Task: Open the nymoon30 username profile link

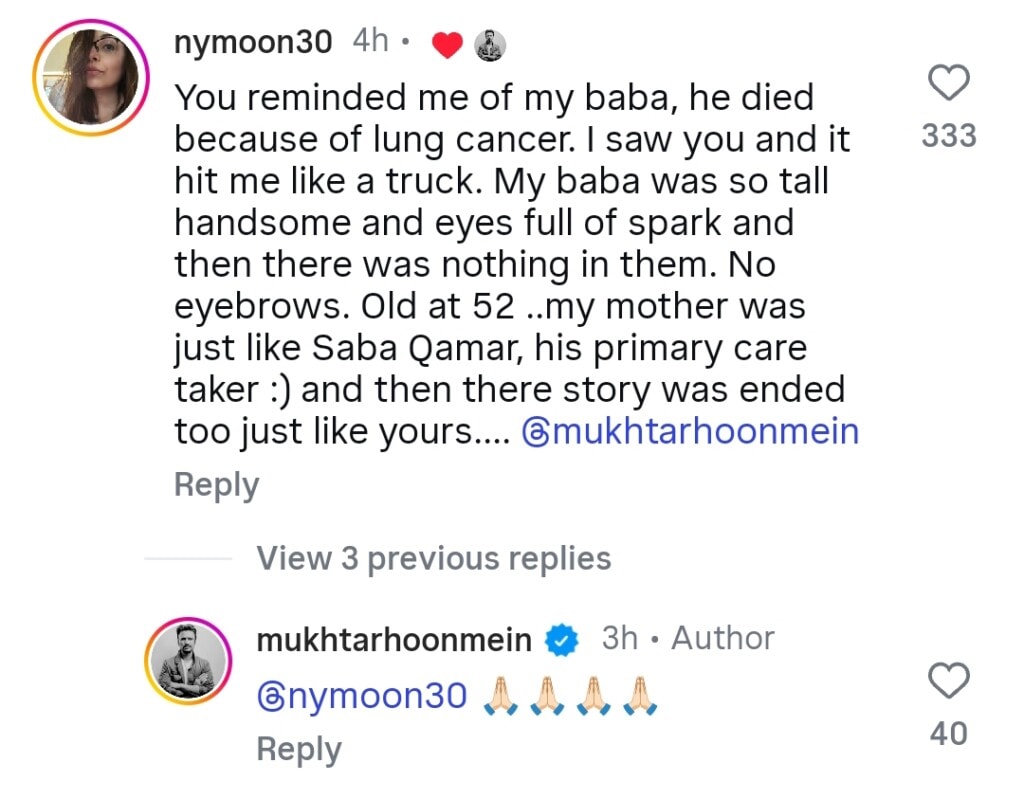Action: coord(258,43)
